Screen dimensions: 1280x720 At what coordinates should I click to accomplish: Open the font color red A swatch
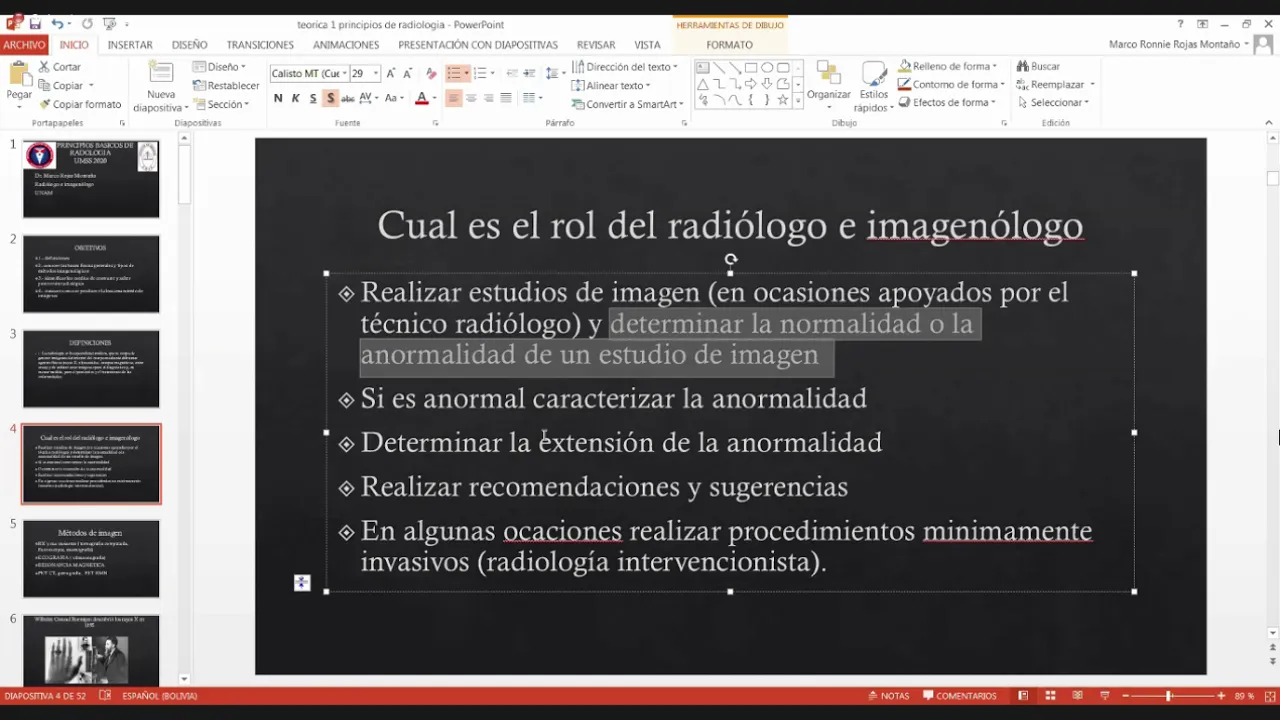(x=421, y=98)
